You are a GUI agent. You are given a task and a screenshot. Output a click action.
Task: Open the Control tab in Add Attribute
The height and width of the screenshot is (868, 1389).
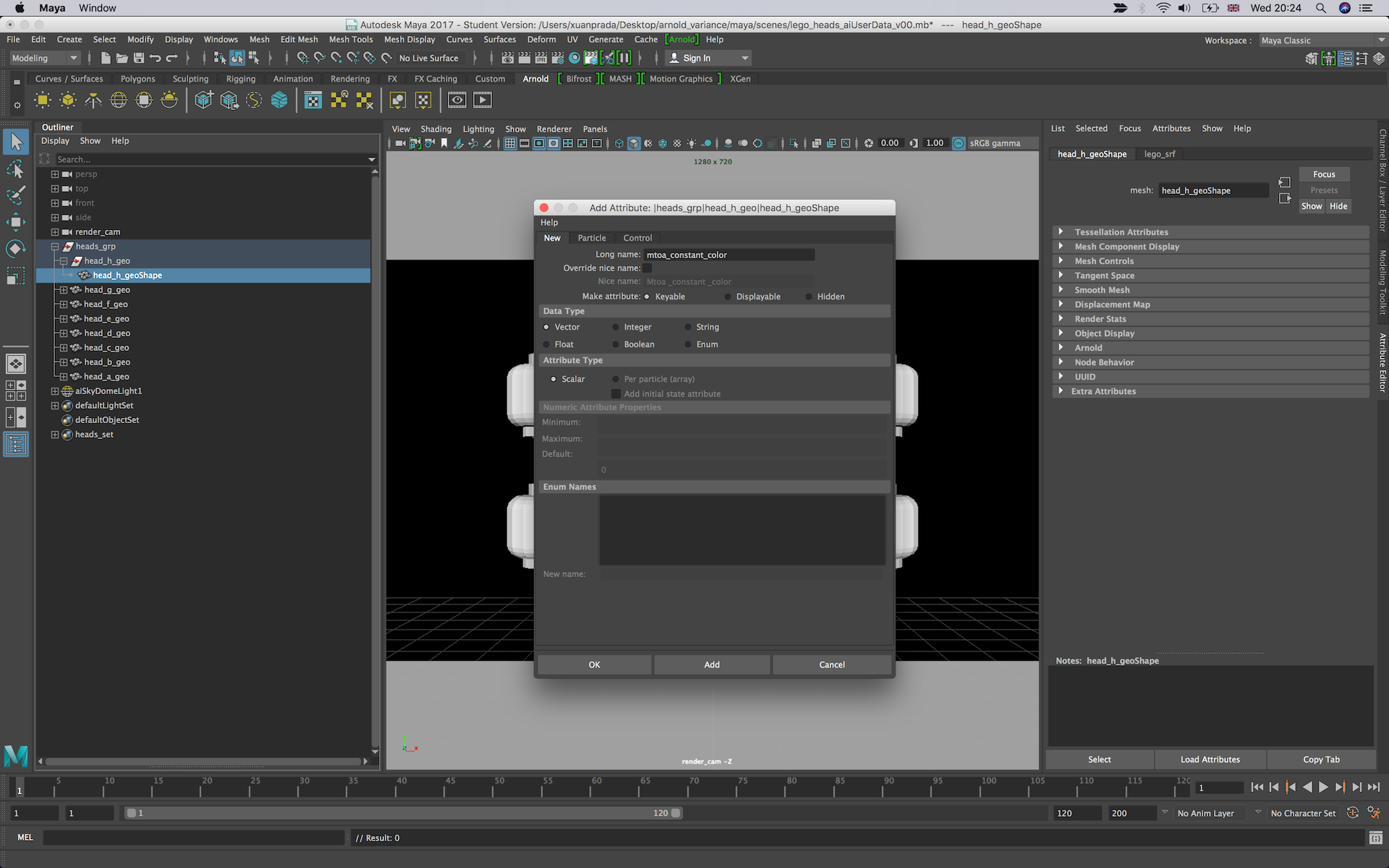[x=637, y=238]
